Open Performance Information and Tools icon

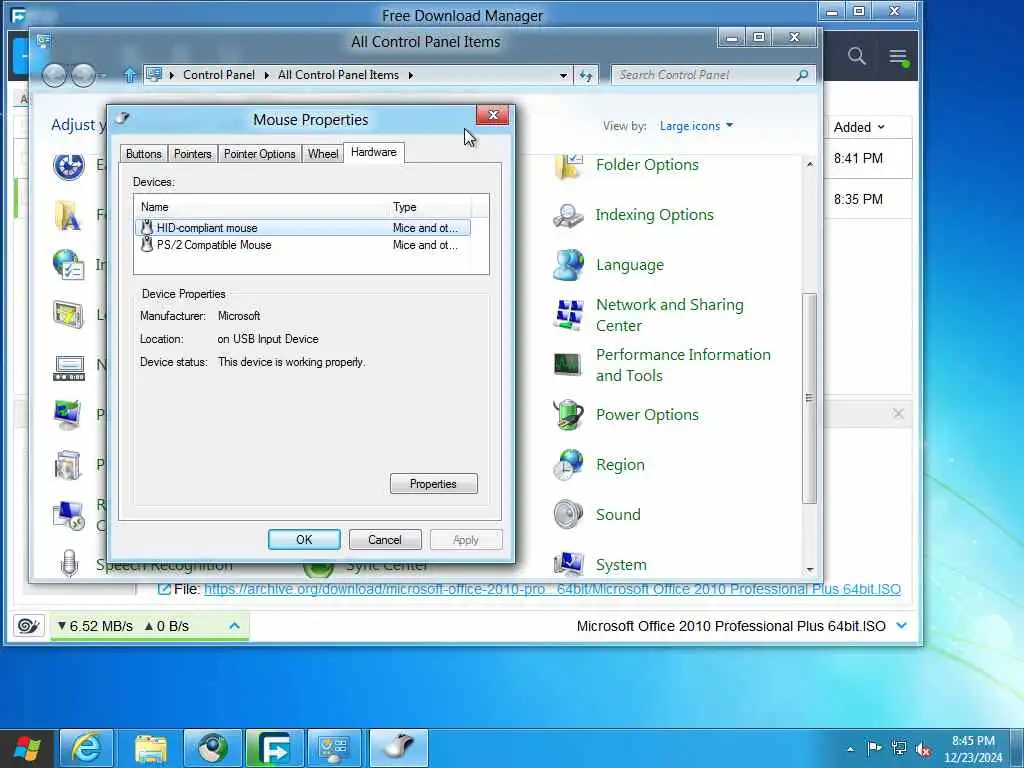click(568, 364)
